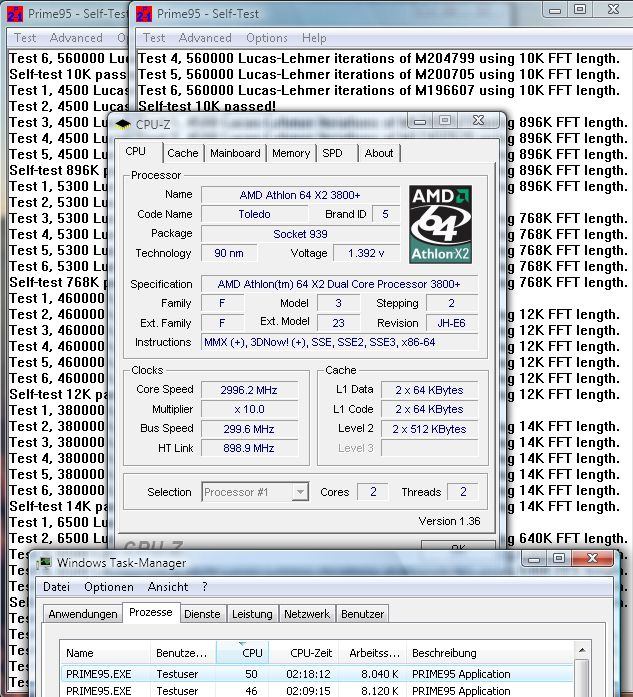The image size is (633, 697).
Task: Click the HT Link value 898.9 MHz
Action: [249, 448]
